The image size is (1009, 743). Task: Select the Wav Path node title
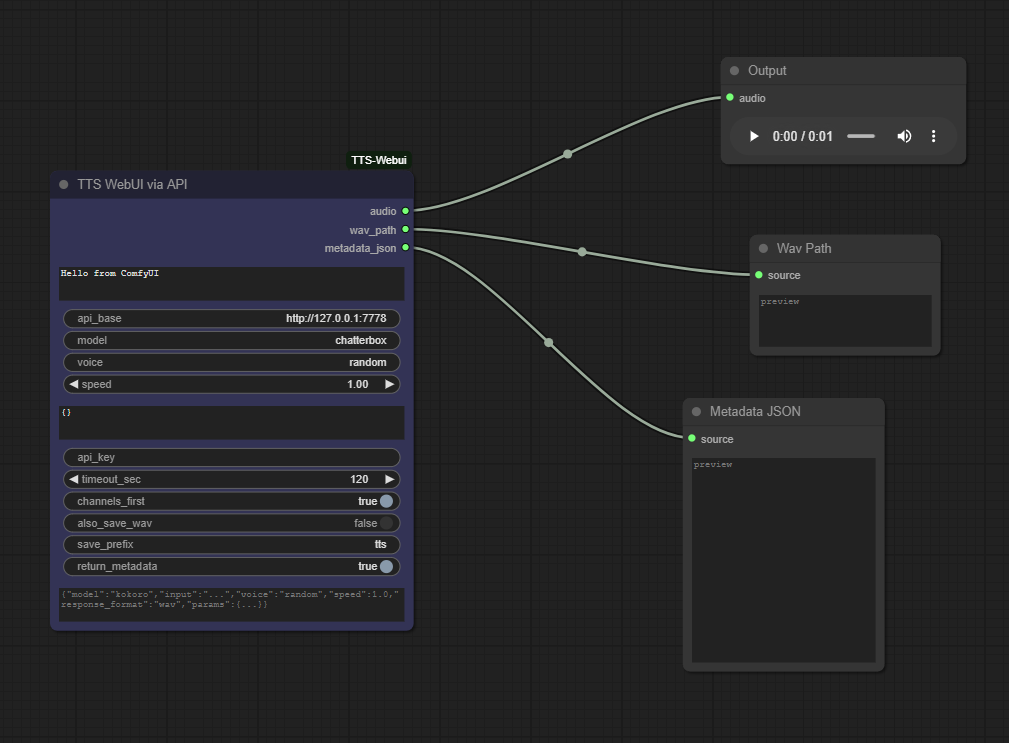coord(804,248)
